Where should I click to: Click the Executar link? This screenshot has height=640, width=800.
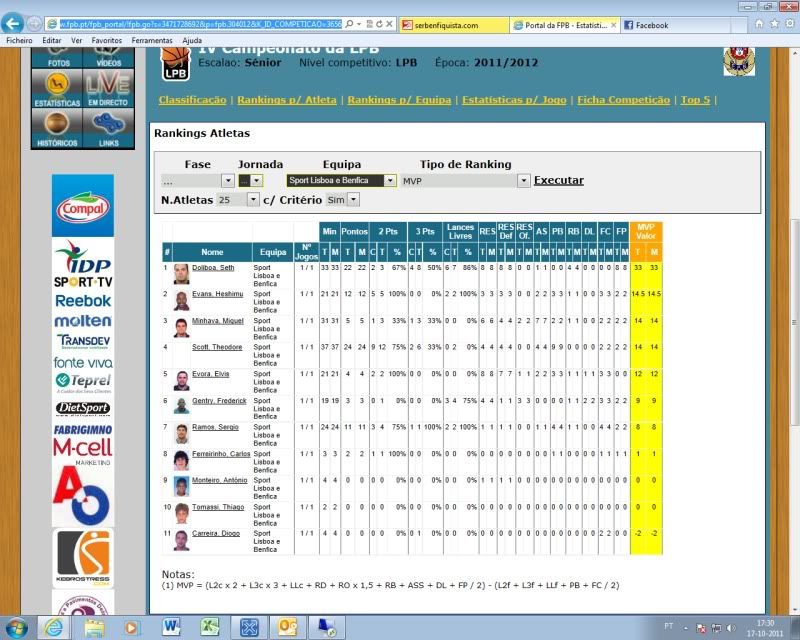point(559,180)
